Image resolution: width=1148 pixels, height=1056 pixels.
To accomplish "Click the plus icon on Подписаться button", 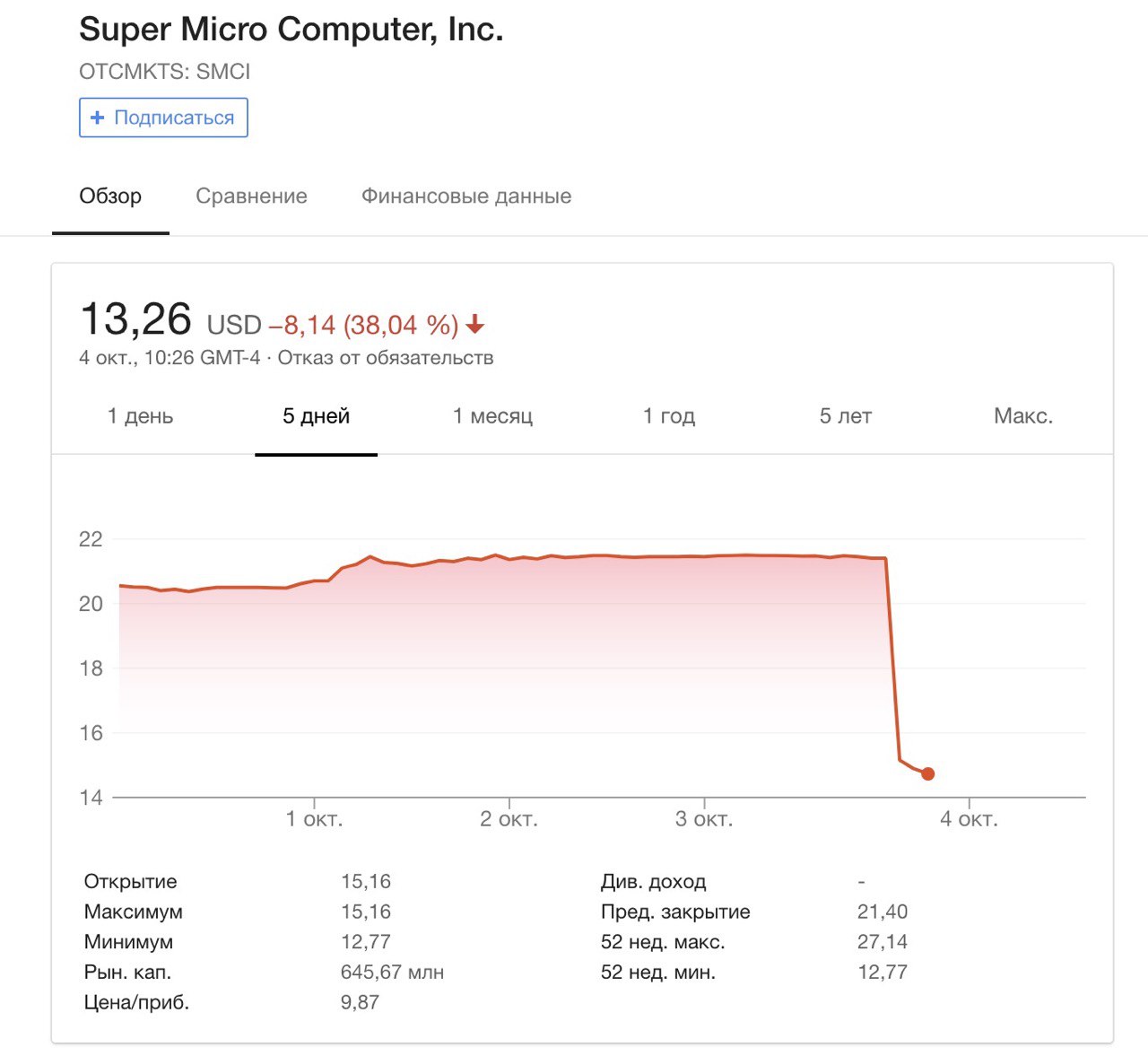I will point(98,118).
